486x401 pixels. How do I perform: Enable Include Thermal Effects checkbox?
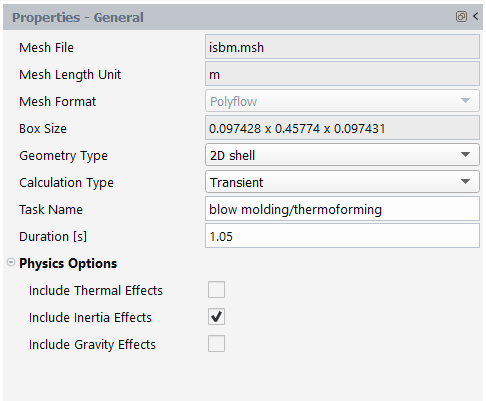(x=216, y=289)
